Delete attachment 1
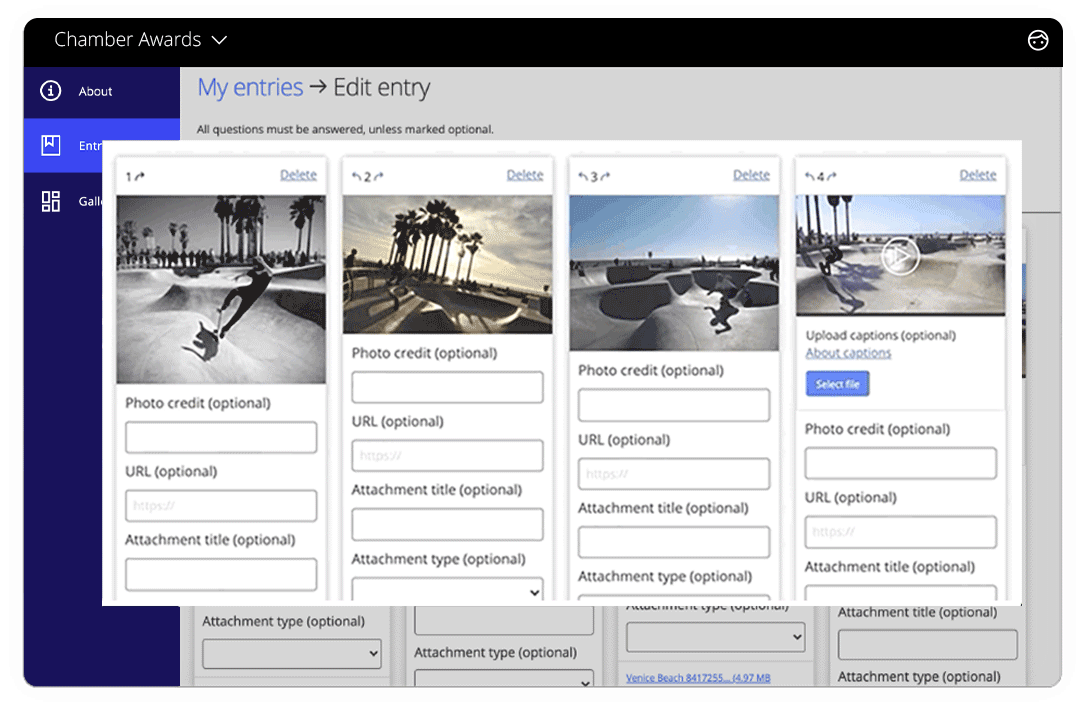This screenshot has height=707, width=1086. point(298,174)
